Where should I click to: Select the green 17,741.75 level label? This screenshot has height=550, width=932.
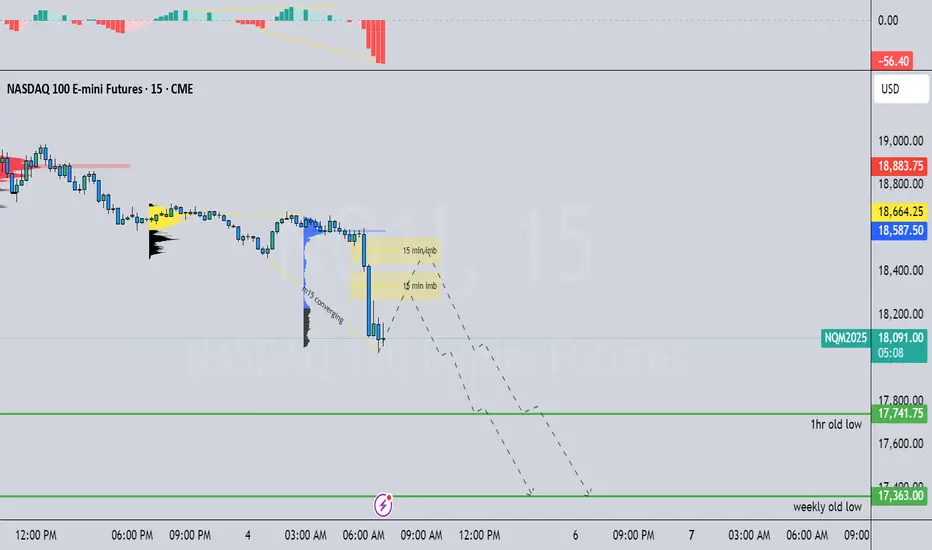(900, 413)
